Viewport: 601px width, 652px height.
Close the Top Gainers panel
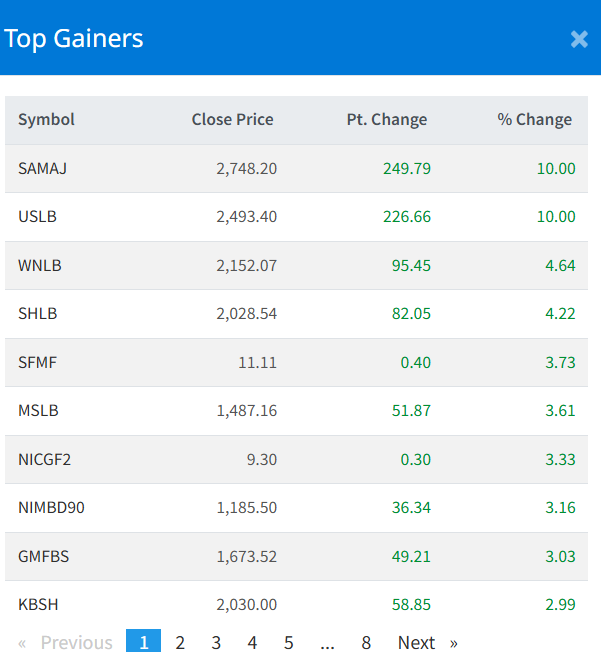[x=579, y=39]
